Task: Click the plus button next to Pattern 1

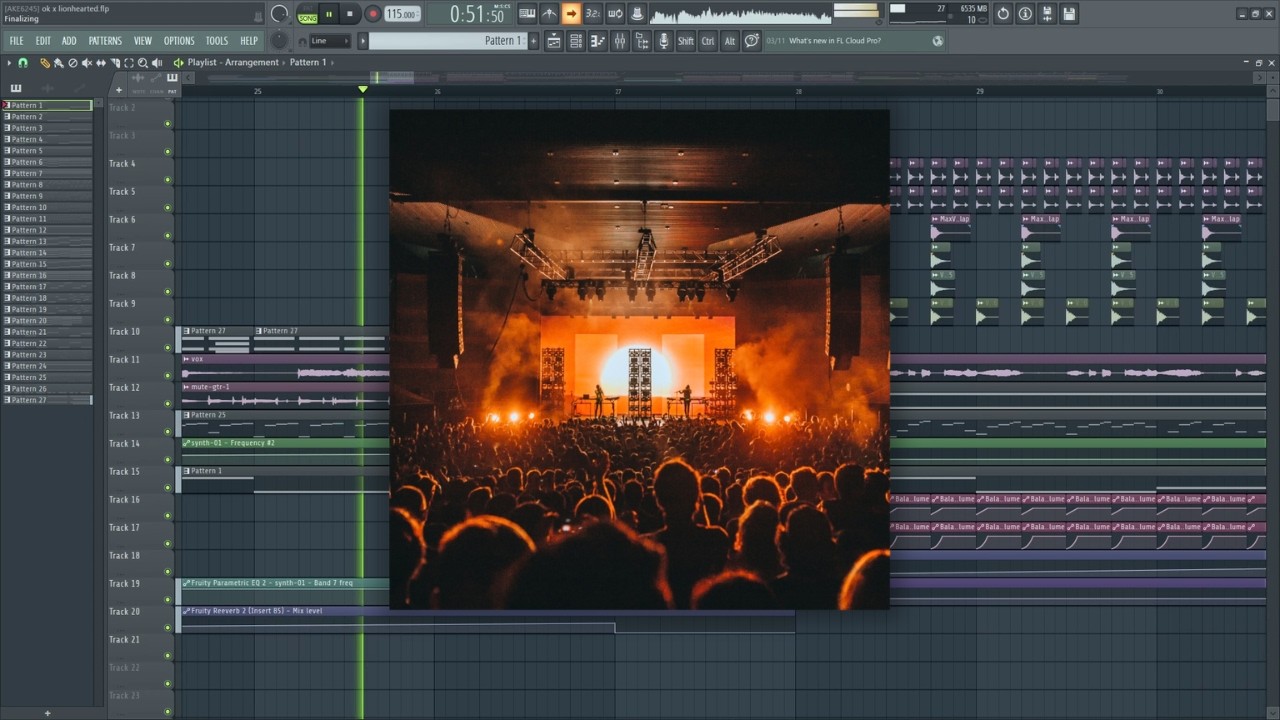Action: pyautogui.click(x=534, y=41)
